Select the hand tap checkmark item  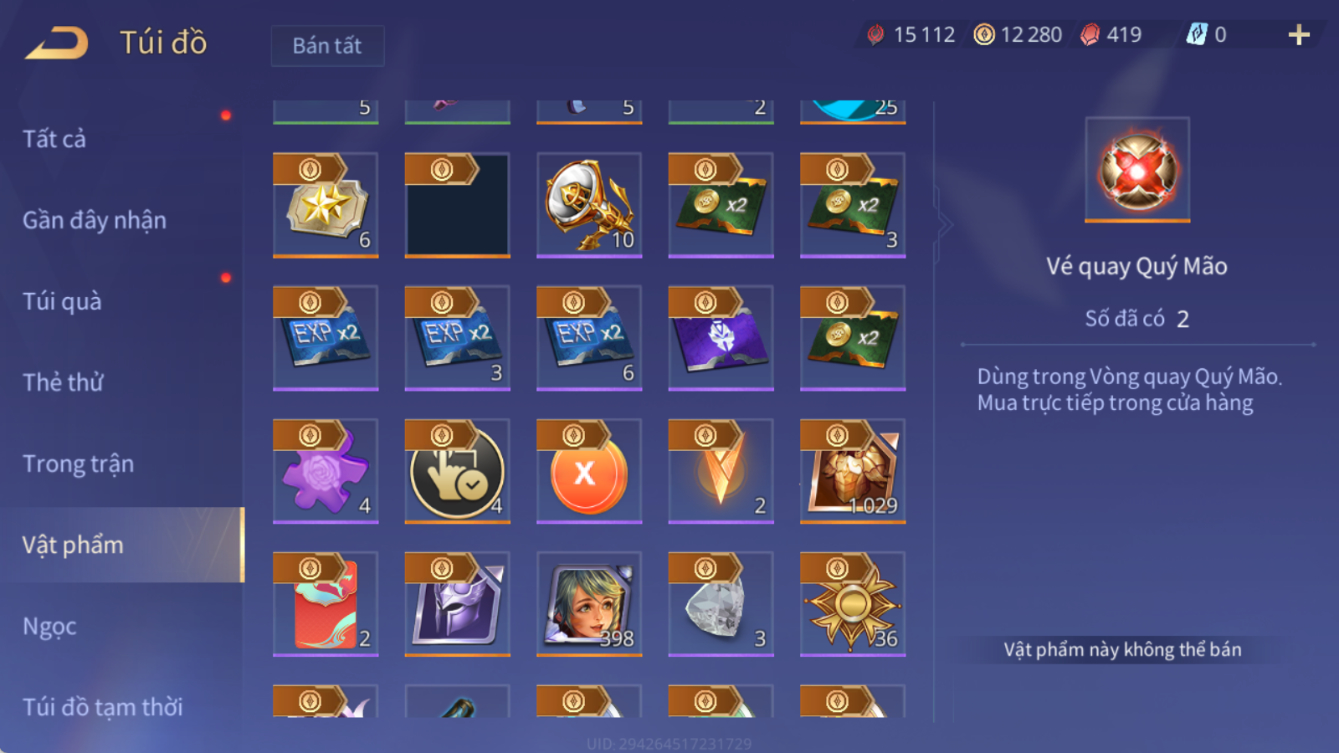point(457,471)
